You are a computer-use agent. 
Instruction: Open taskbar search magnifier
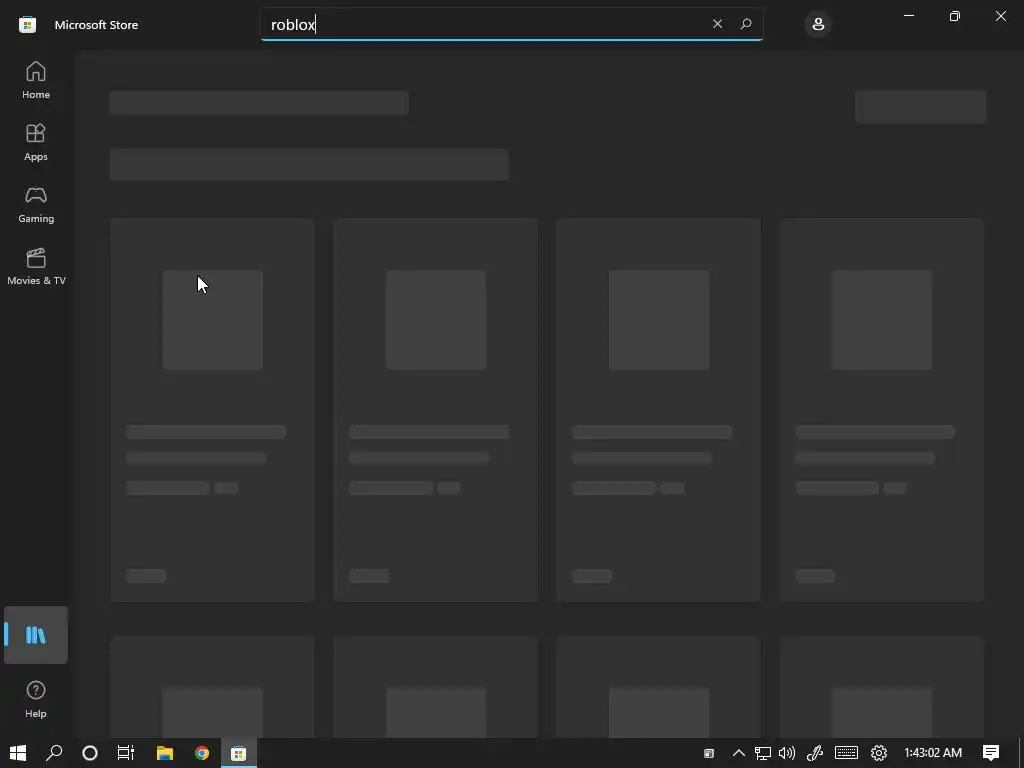(x=54, y=753)
